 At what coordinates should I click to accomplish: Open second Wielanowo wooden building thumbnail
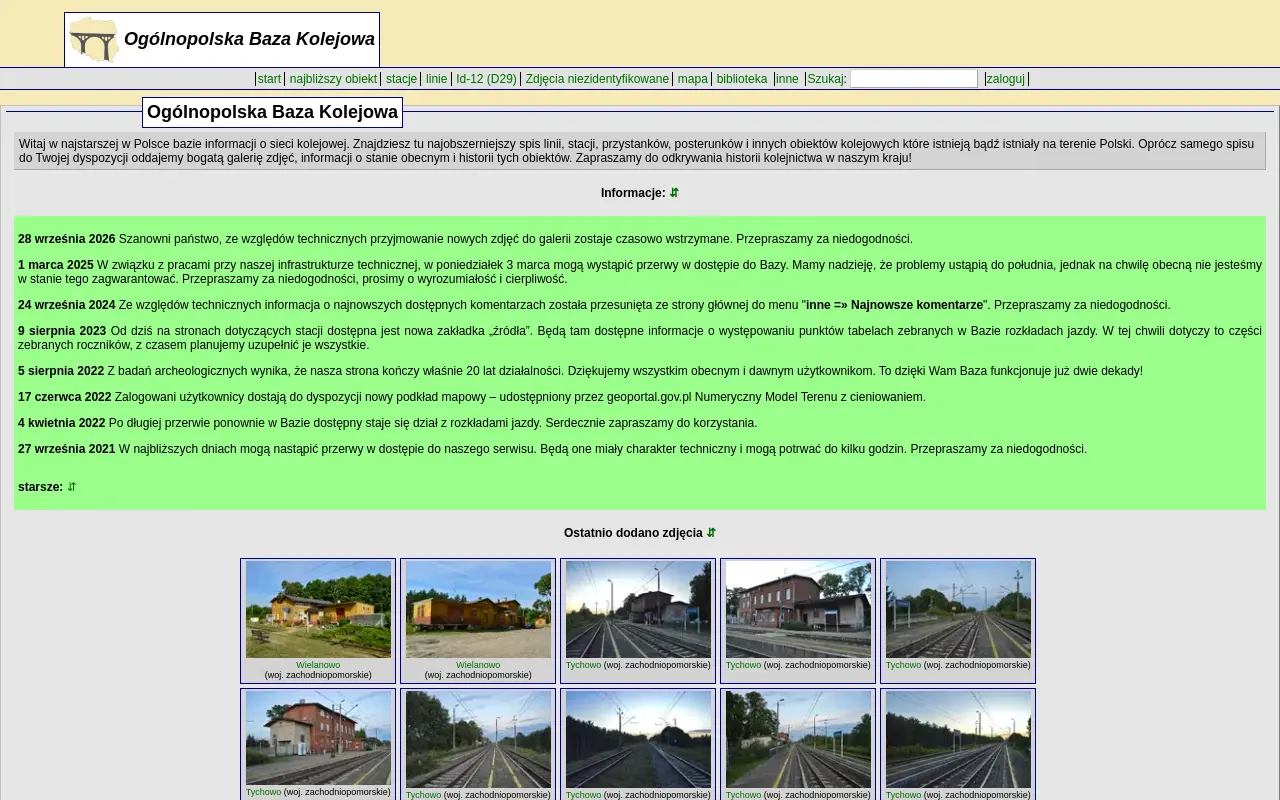[478, 609]
